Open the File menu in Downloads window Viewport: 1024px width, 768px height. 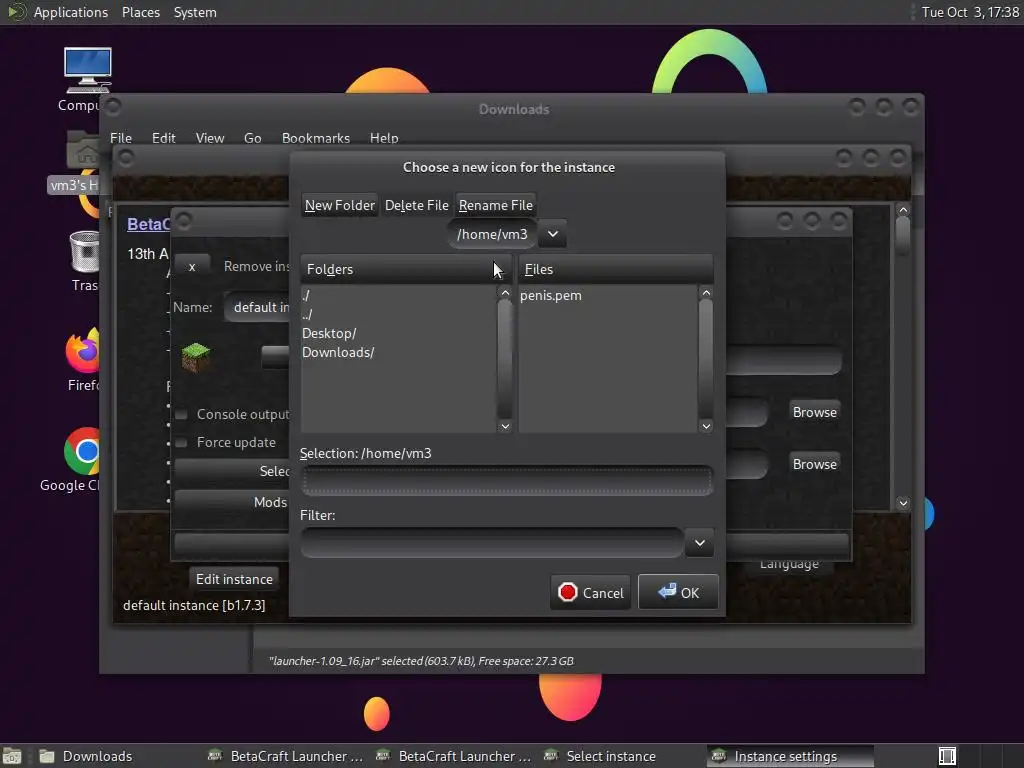tap(121, 138)
